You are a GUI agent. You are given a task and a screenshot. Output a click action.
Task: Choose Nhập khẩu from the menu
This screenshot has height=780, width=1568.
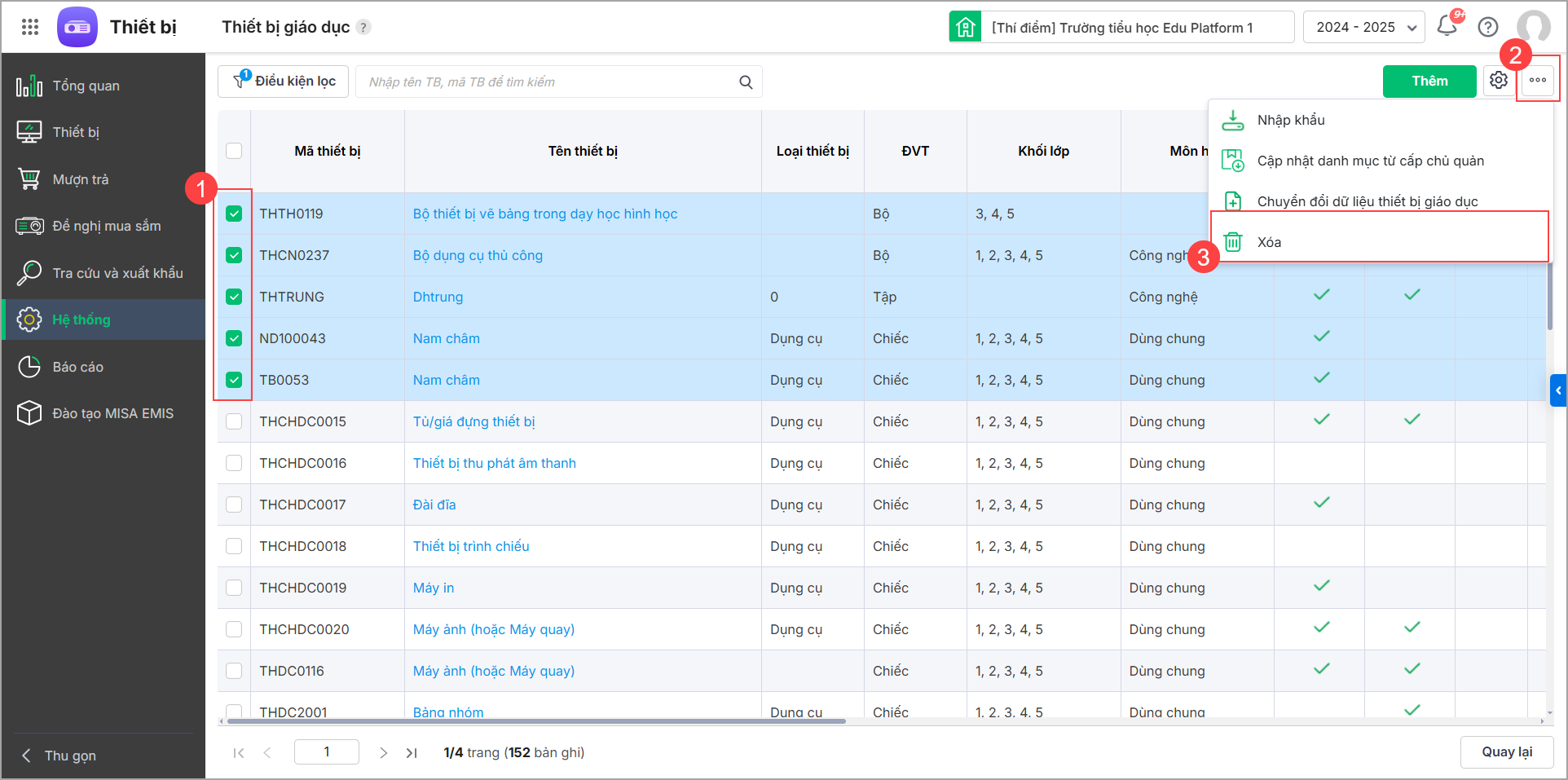[1290, 120]
